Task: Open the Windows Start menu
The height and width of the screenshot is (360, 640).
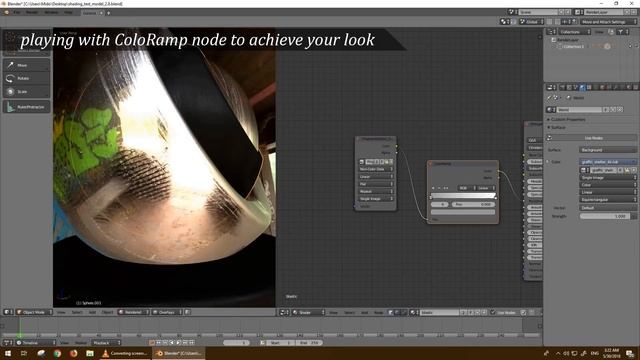Action: point(8,353)
